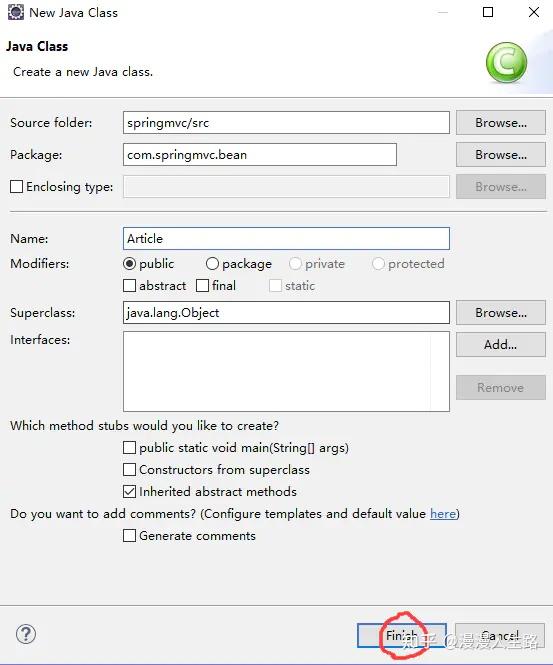Image resolution: width=553 pixels, height=665 pixels.
Task: Close the New Java Class dialog
Action: (x=534, y=12)
